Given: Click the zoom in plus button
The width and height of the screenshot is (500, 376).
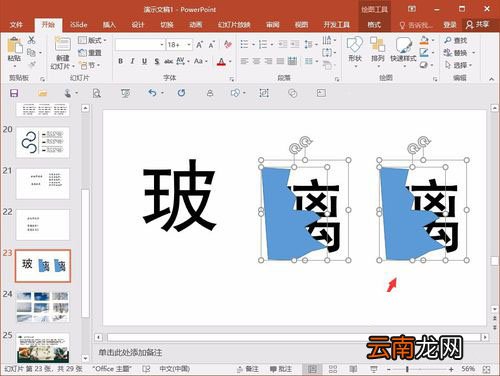Looking at the screenshot, I should click(451, 369).
